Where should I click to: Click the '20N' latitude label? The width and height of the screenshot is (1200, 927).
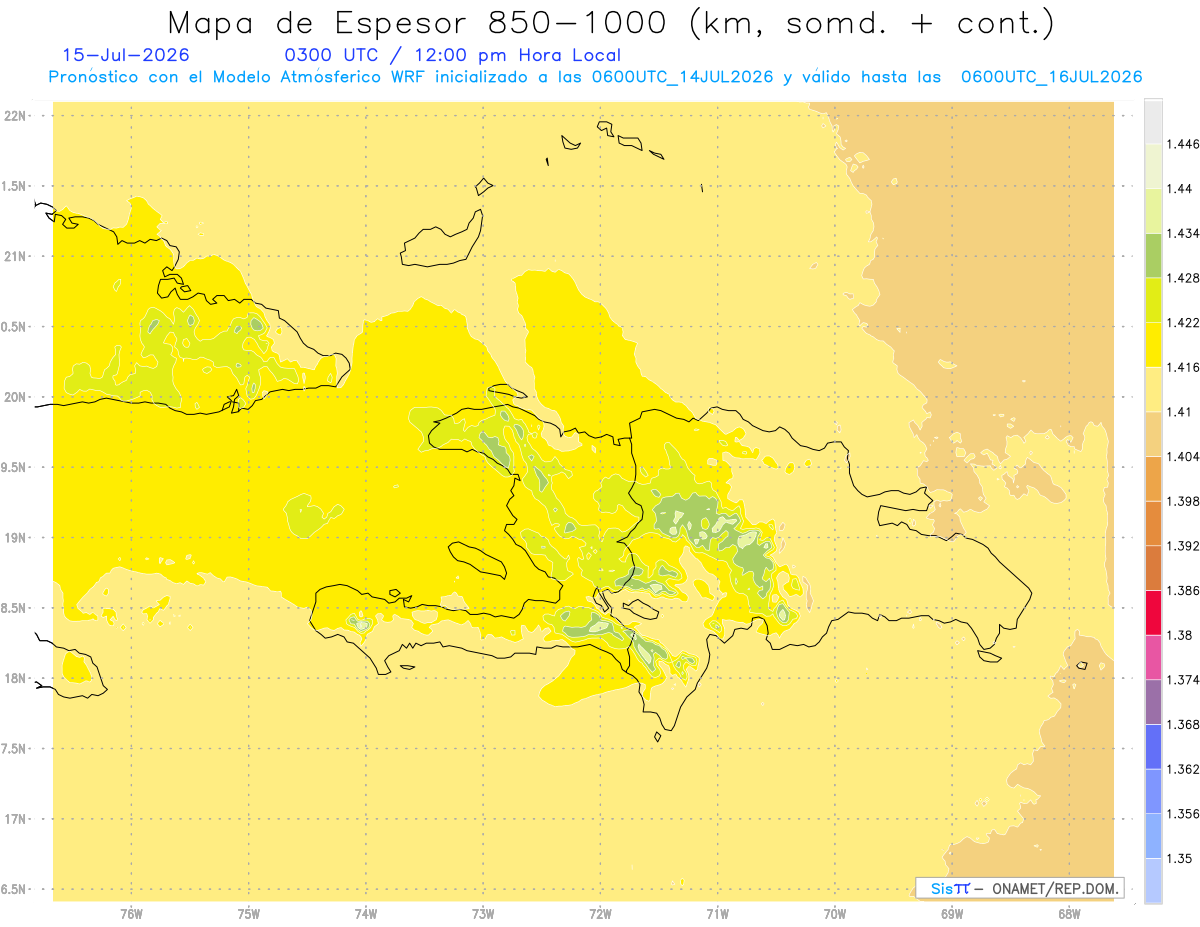click(15, 397)
